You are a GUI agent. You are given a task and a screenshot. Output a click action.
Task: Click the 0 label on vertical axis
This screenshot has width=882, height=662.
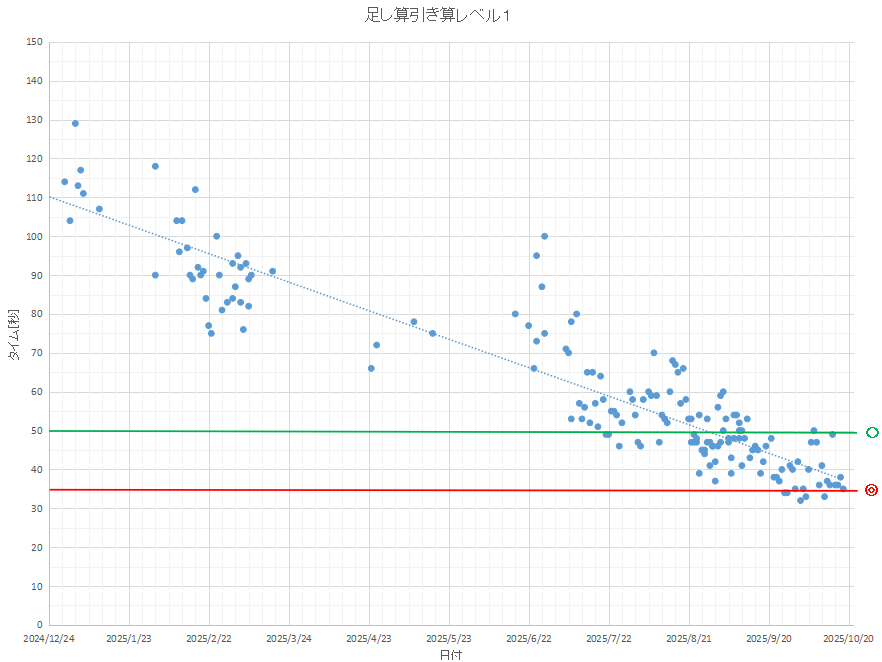pos(38,626)
